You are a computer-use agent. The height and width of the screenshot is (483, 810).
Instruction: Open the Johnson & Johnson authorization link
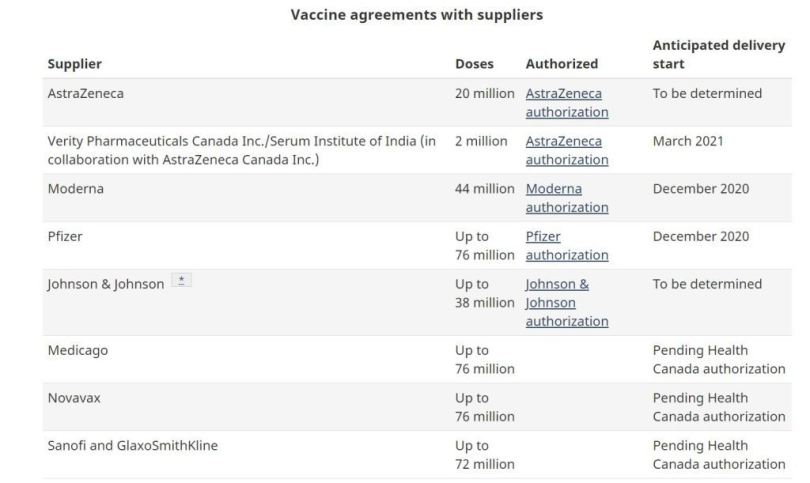click(565, 302)
